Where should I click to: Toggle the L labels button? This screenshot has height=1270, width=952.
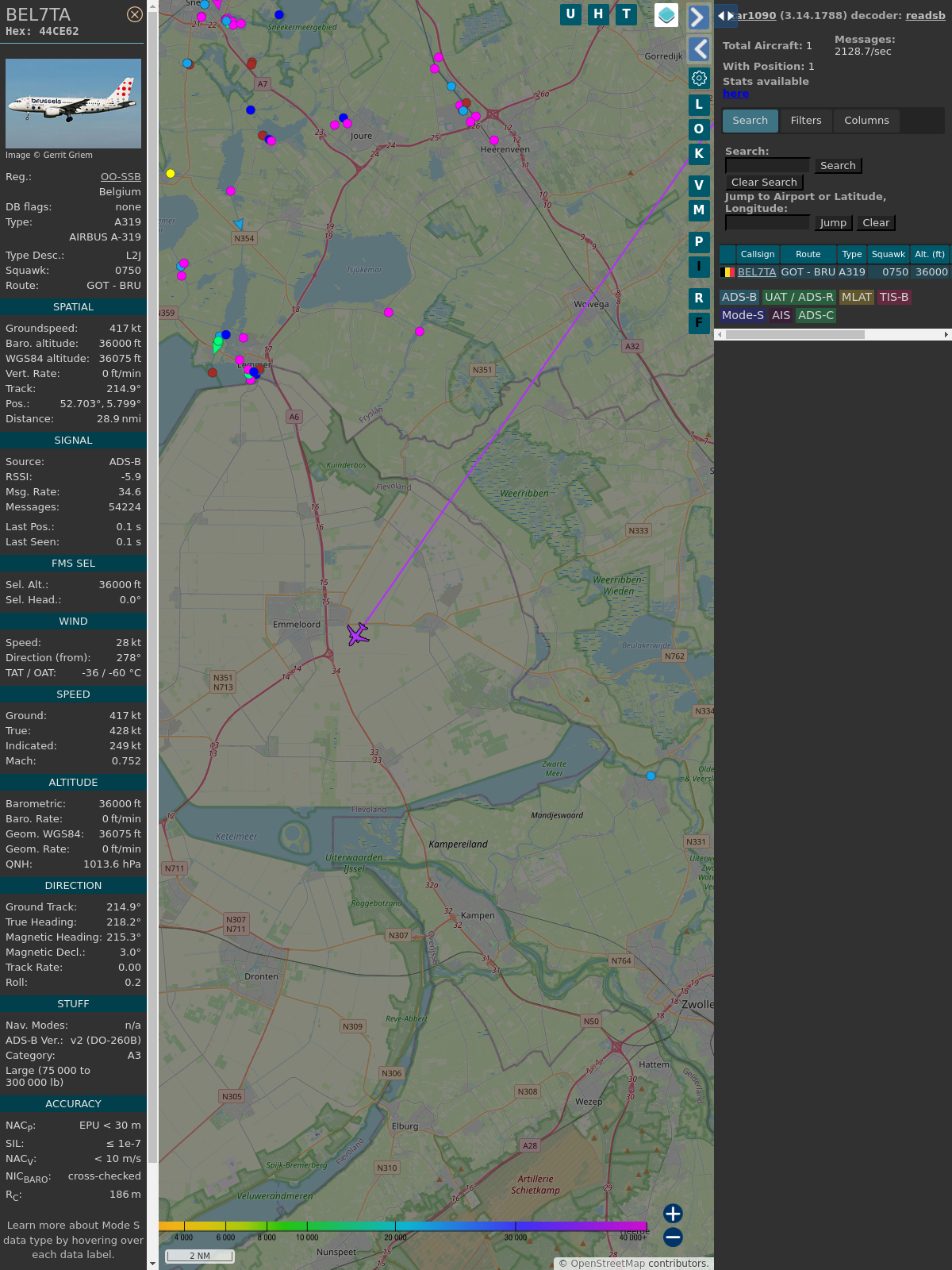[x=699, y=104]
